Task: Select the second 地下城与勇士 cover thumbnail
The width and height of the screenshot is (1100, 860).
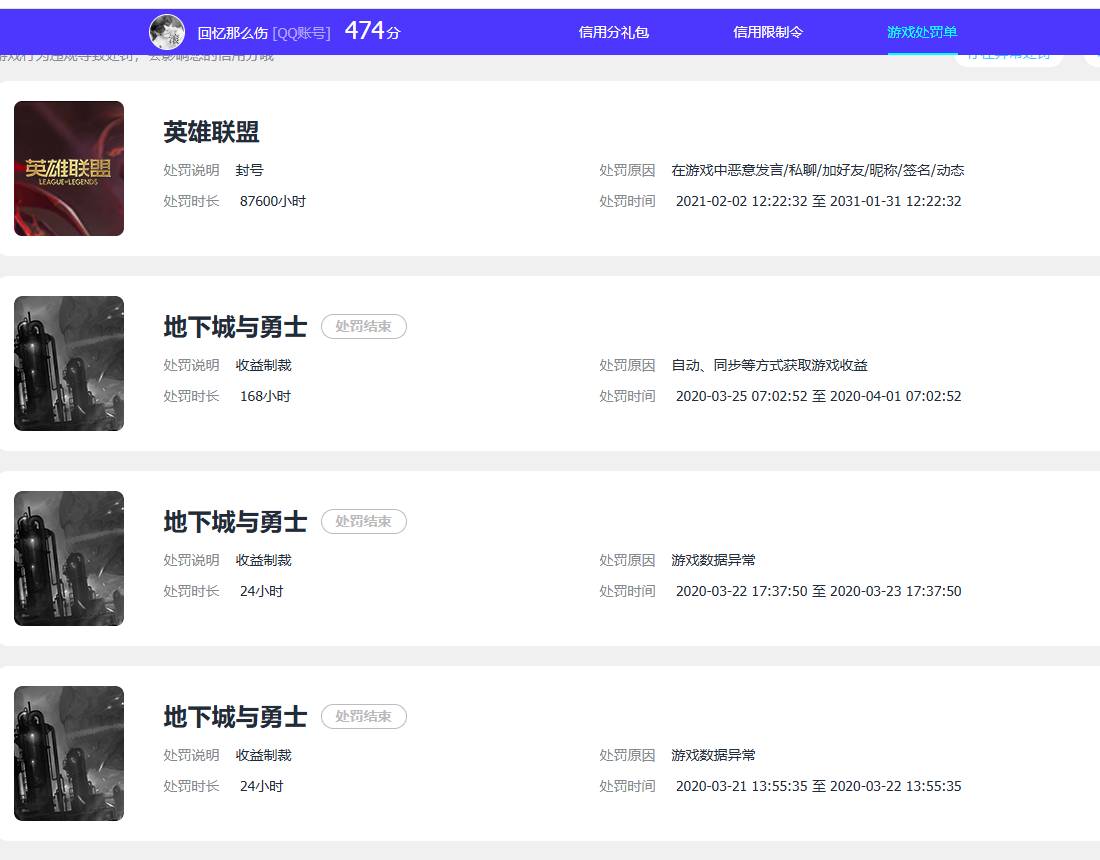Action: pos(68,557)
